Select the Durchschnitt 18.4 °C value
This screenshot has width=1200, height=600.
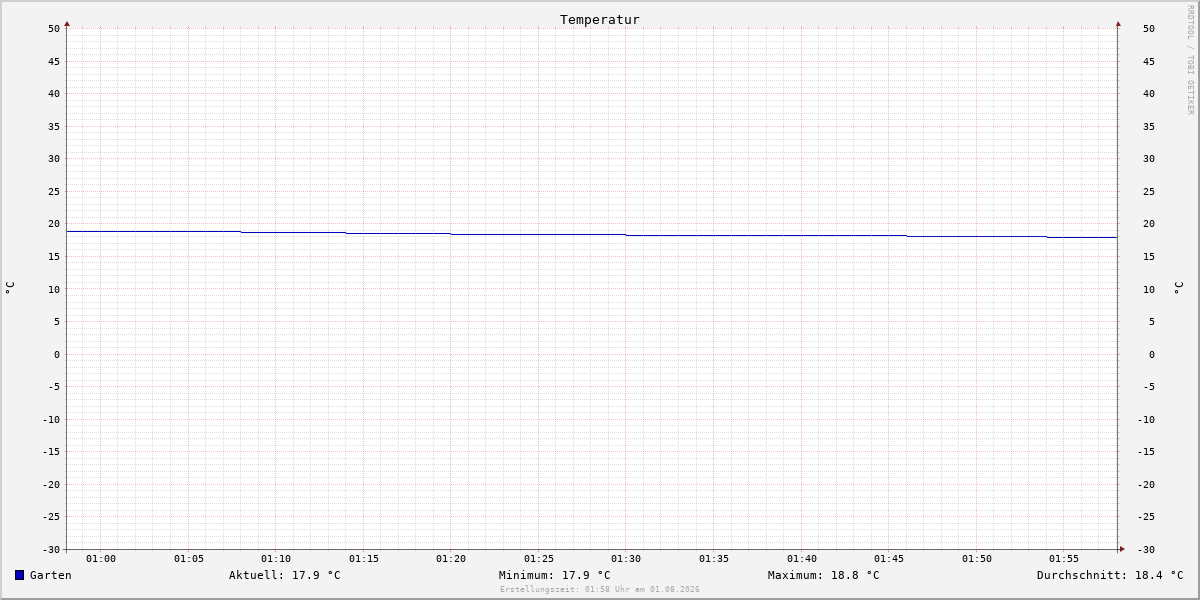point(1110,575)
